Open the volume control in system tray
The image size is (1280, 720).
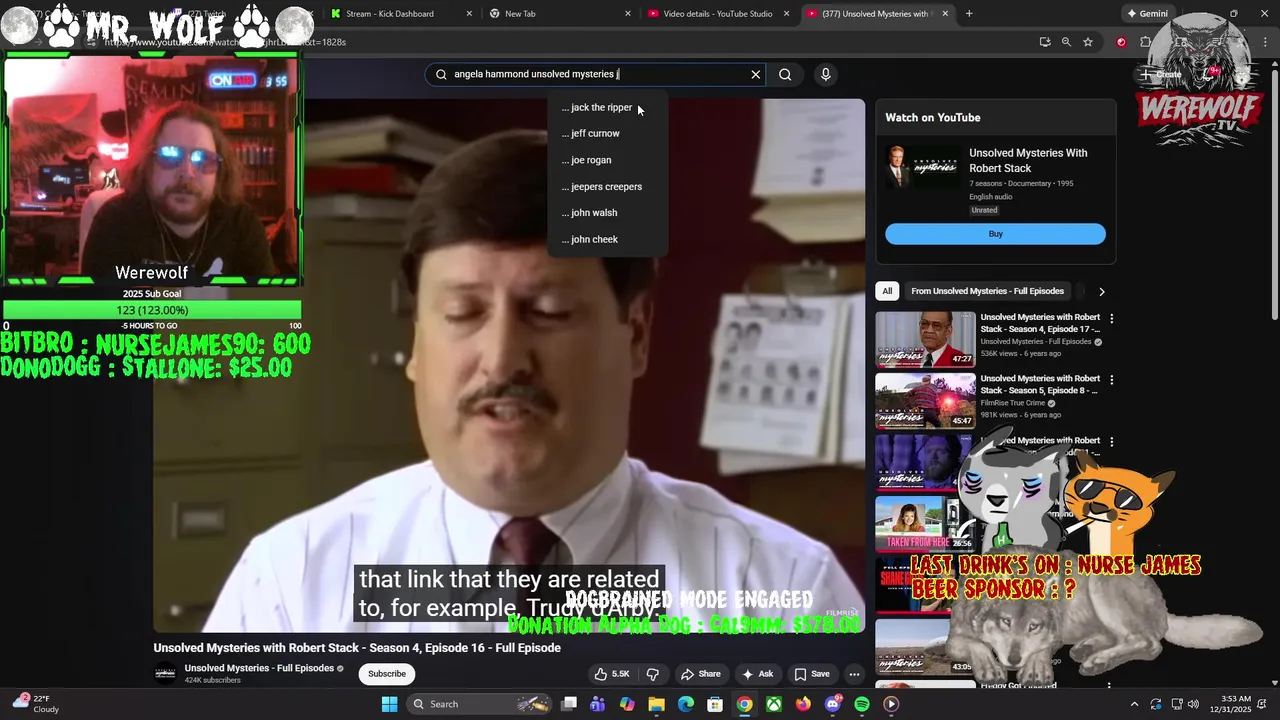tap(1193, 704)
